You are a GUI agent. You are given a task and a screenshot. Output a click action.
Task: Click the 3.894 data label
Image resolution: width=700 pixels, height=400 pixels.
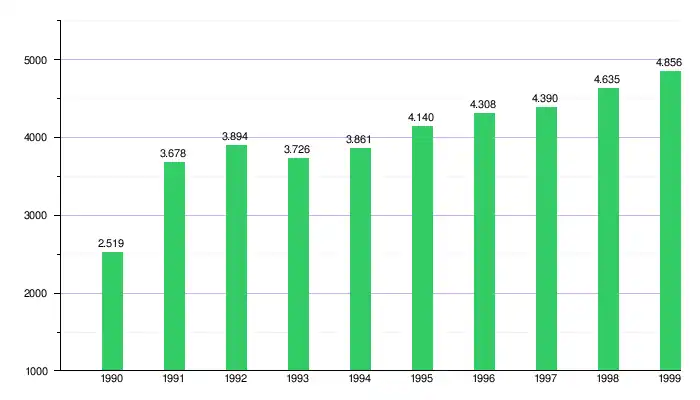[x=236, y=136]
